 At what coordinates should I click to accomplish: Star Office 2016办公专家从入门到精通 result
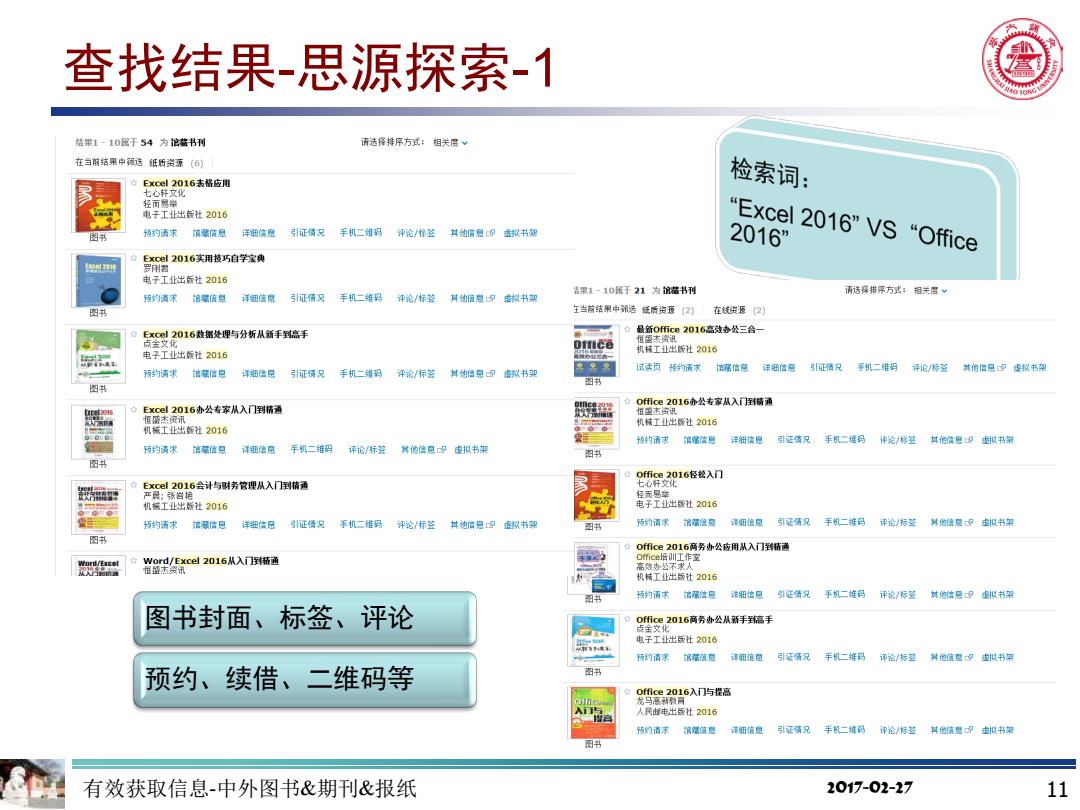627,402
